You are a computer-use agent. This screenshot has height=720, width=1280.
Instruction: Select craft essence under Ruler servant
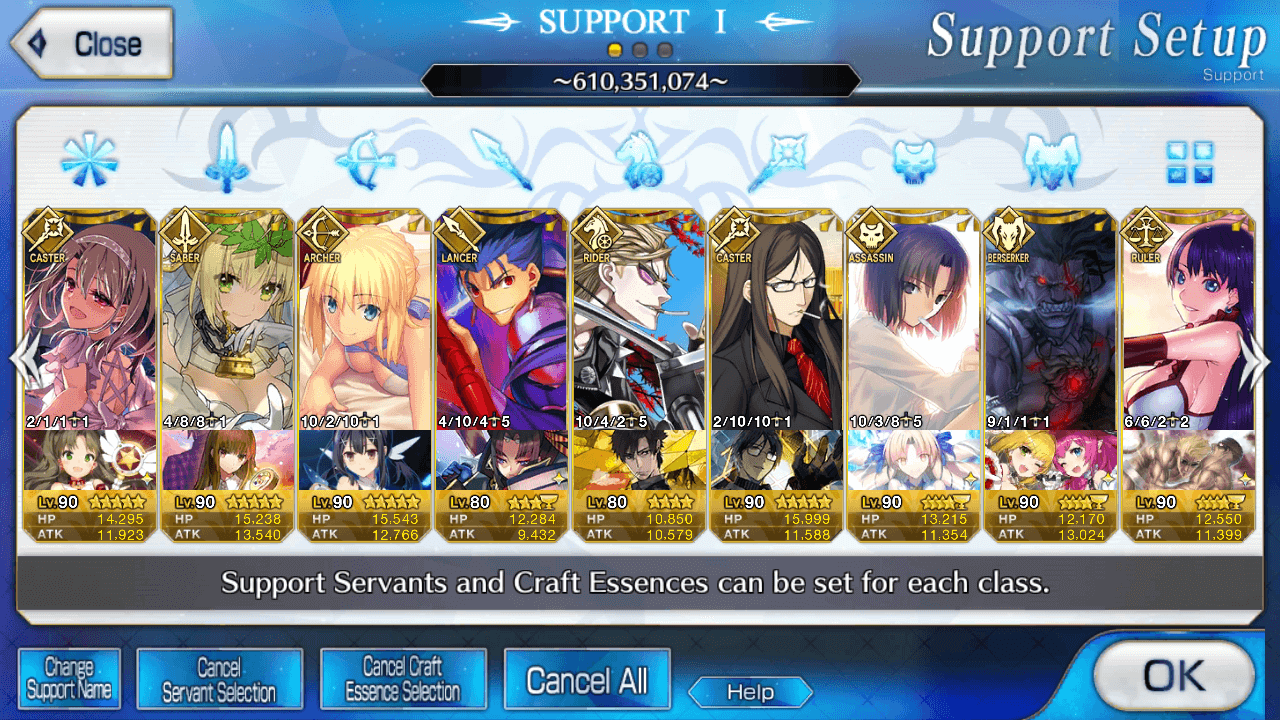point(1187,460)
